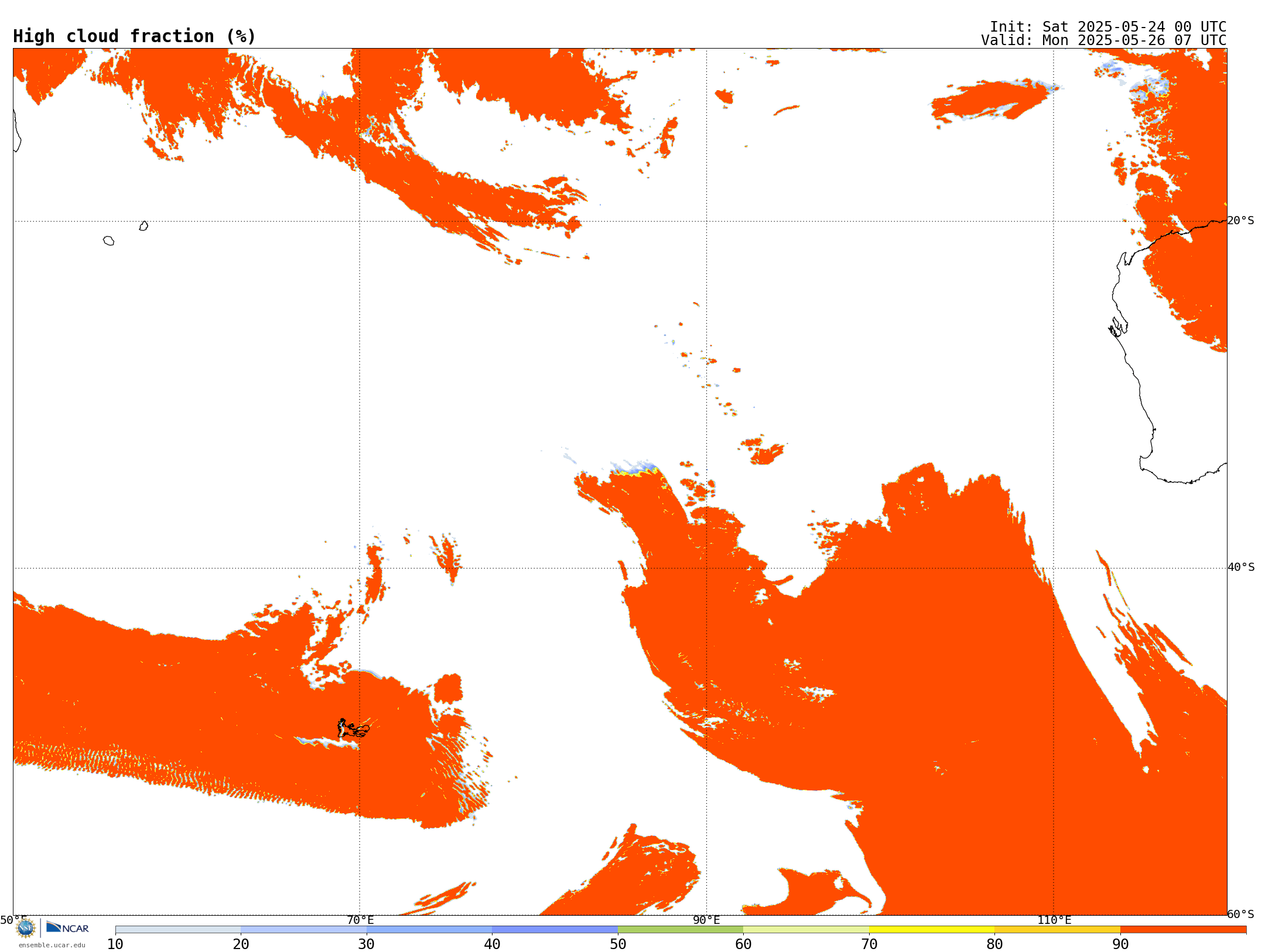This screenshot has width=1265, height=952.
Task: Click the 50-60 green colorbar segment
Action: click(681, 930)
